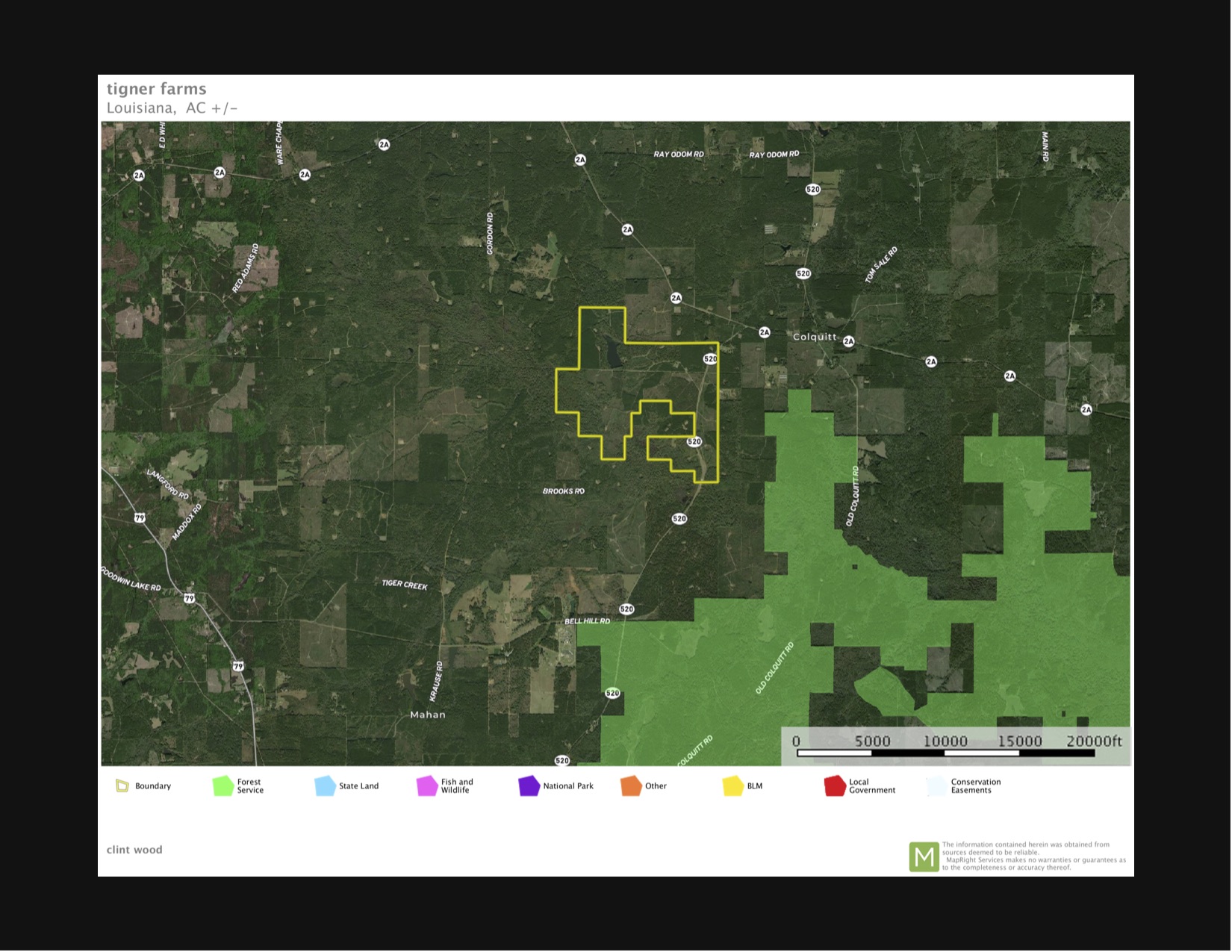This screenshot has width=1232, height=952.
Task: Select the yellow BLM legend swatch
Action: pos(733,785)
